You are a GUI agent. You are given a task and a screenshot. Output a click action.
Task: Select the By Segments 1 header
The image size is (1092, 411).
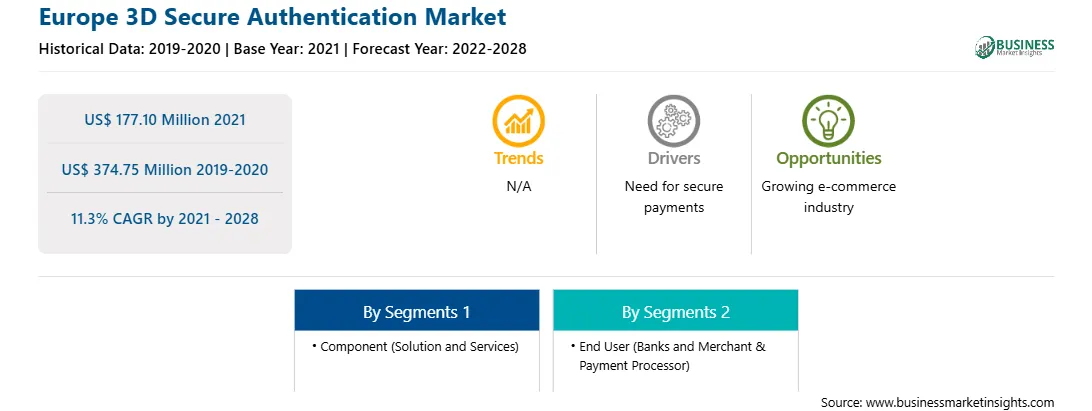point(416,311)
